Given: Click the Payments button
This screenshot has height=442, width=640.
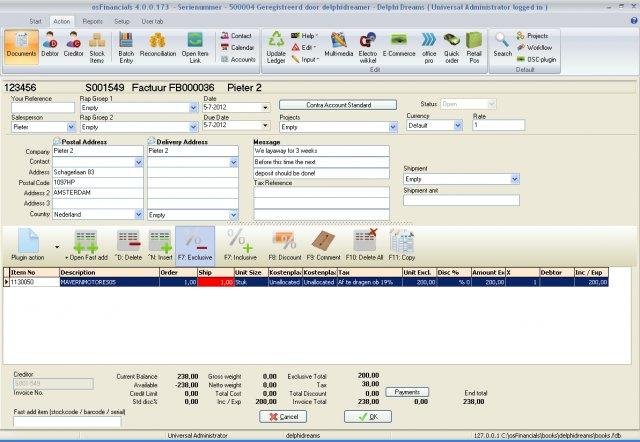Looking at the screenshot, I should pyautogui.click(x=407, y=392).
